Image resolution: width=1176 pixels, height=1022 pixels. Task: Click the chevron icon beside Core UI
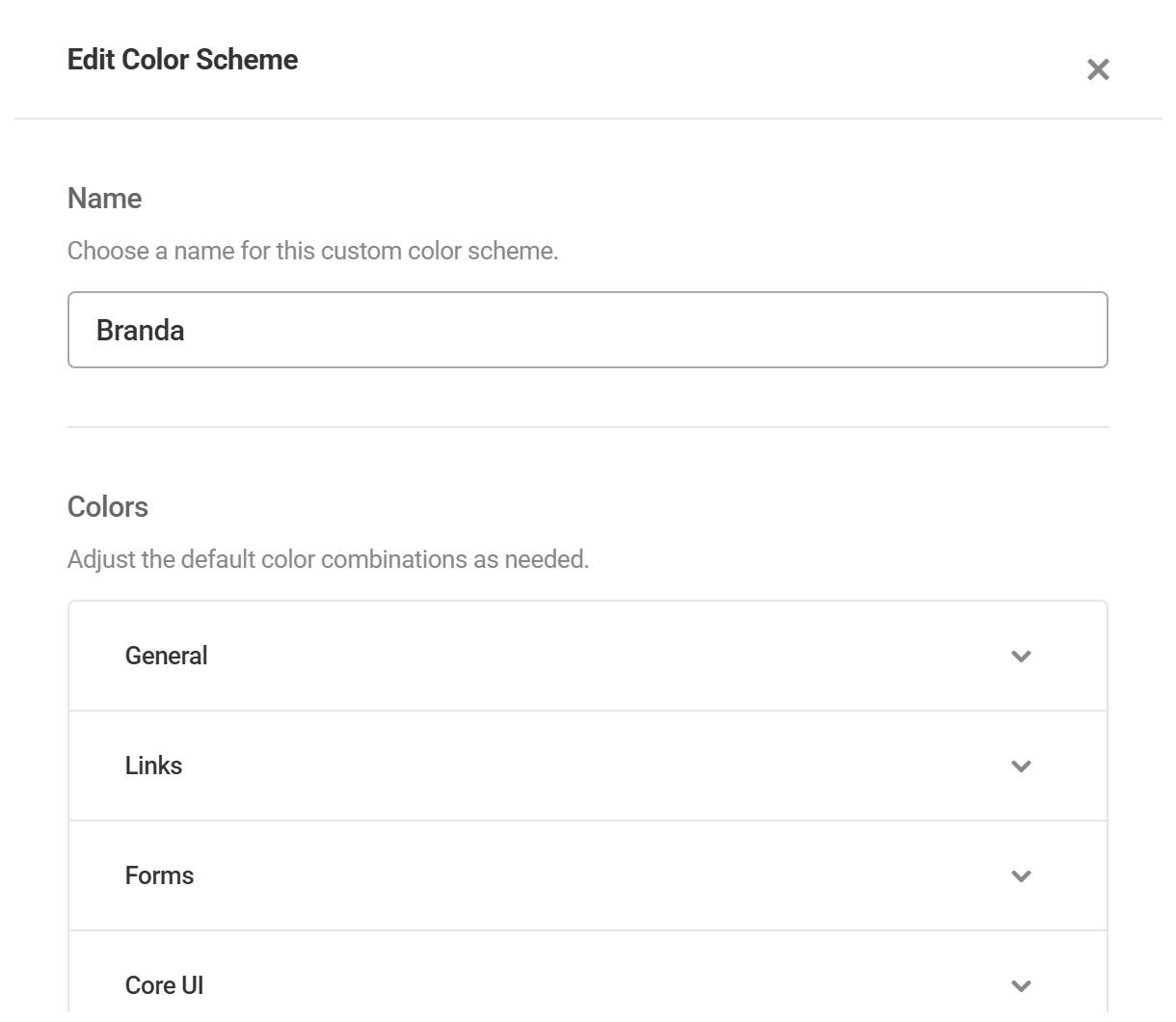tap(1021, 985)
